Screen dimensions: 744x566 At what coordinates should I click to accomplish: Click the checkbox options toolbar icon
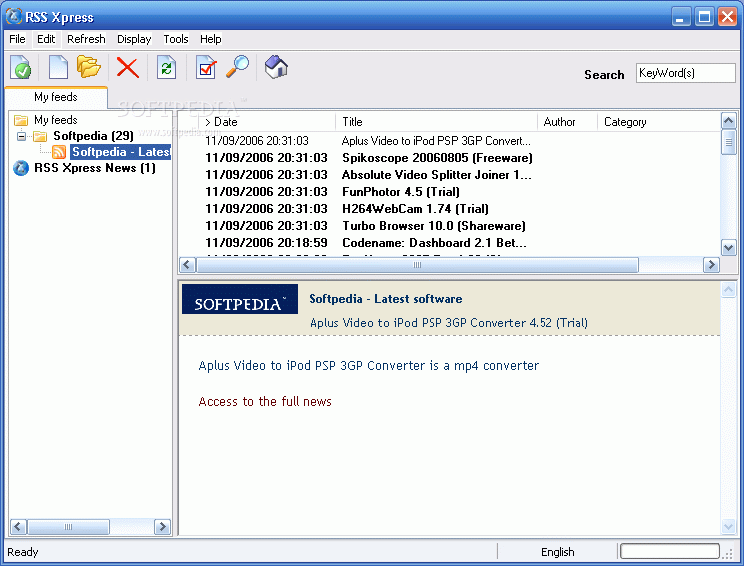[x=206, y=67]
